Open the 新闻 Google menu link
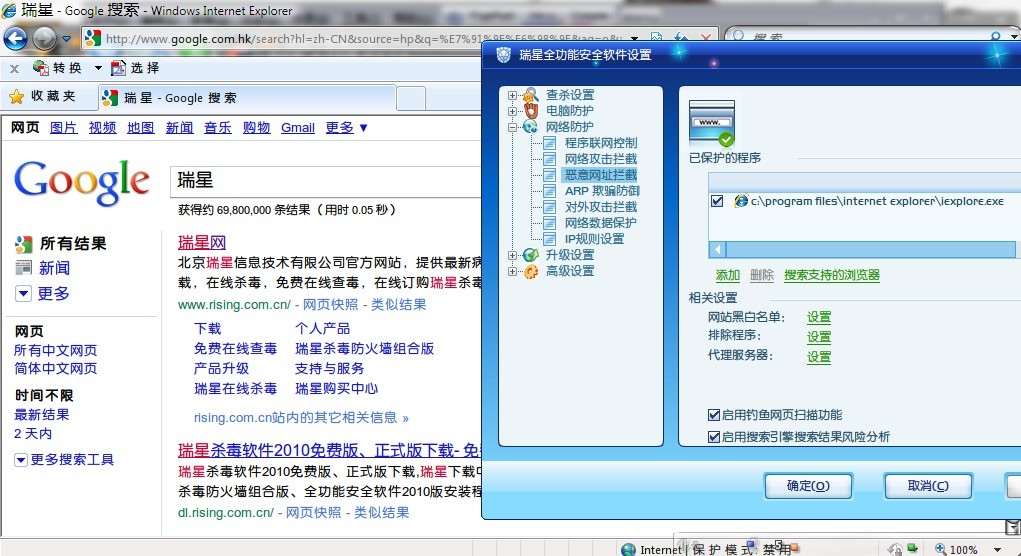The width and height of the screenshot is (1021, 556). [179, 128]
